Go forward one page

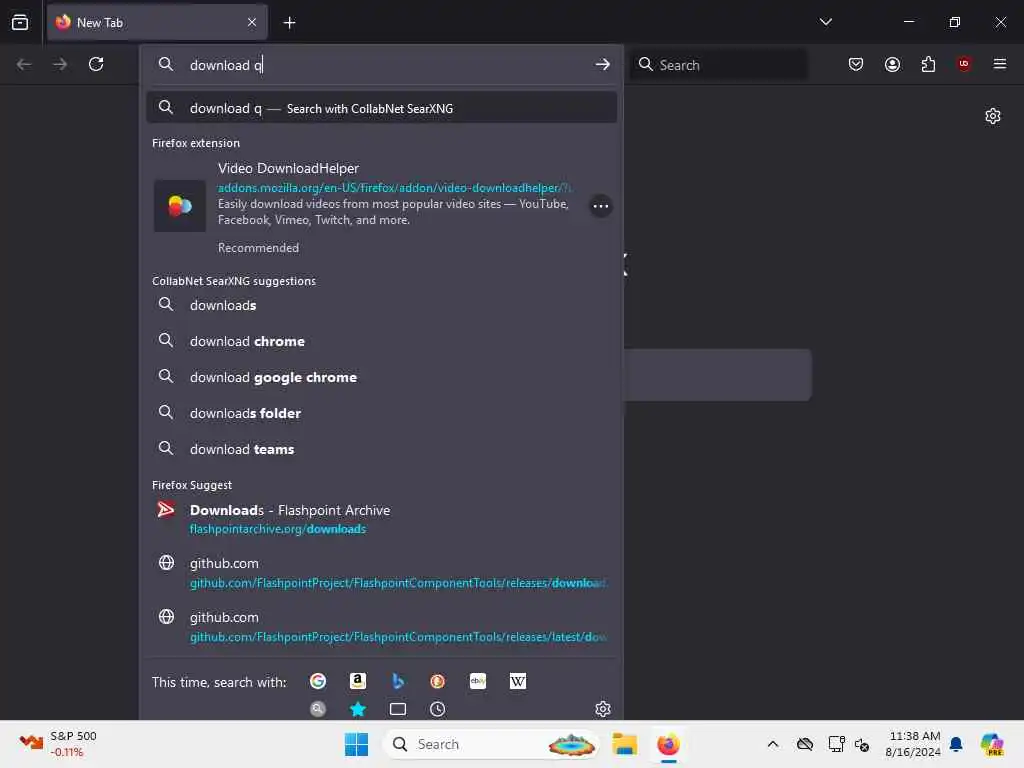point(60,64)
